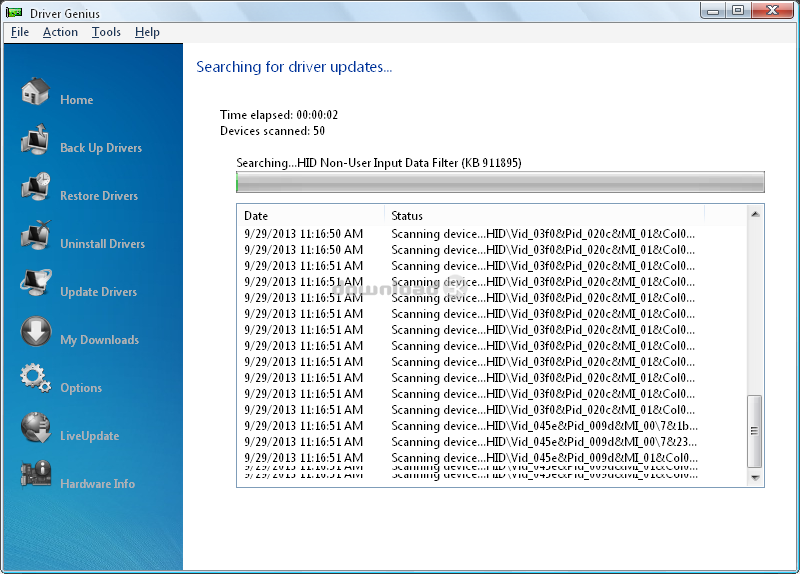Maximize the Driver Genius window
The height and width of the screenshot is (574, 800).
pos(738,11)
